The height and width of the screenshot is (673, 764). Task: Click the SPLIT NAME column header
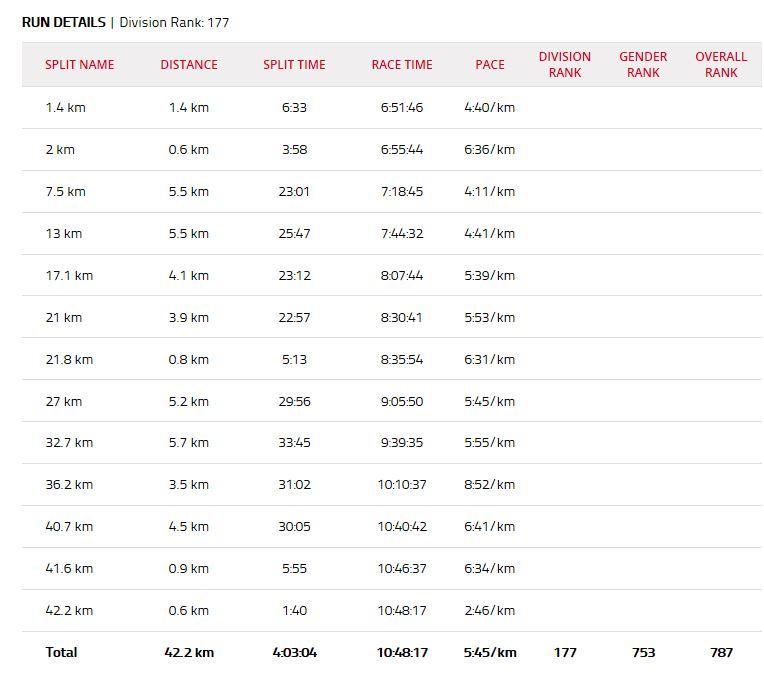(x=79, y=65)
